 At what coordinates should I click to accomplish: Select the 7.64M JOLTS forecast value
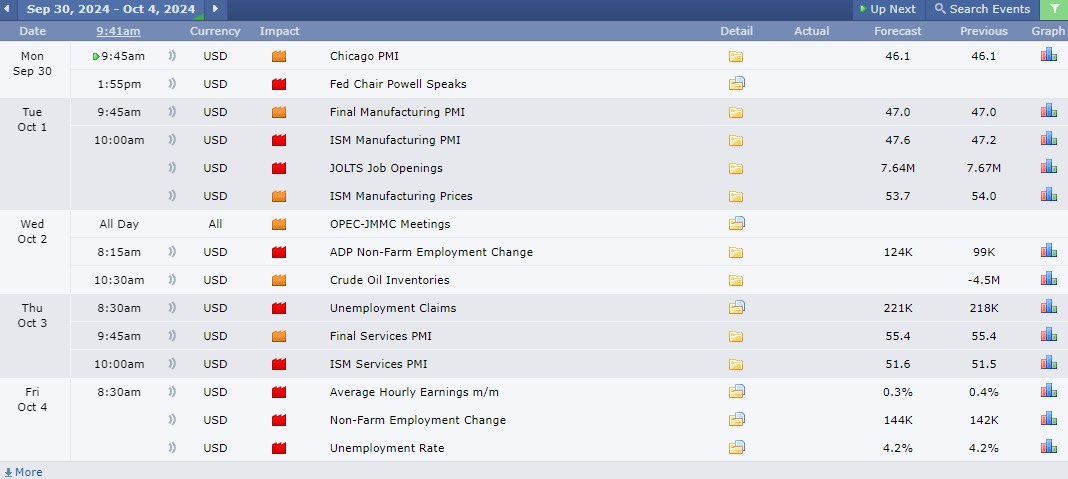pyautogui.click(x=898, y=168)
